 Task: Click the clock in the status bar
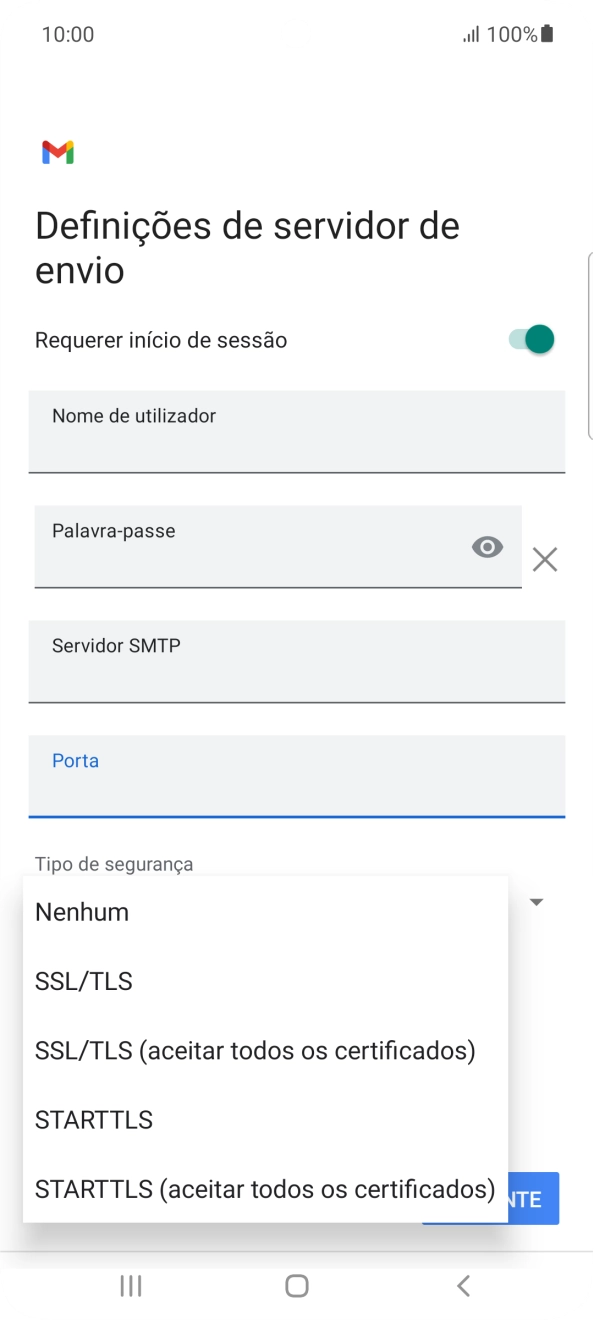coord(68,33)
